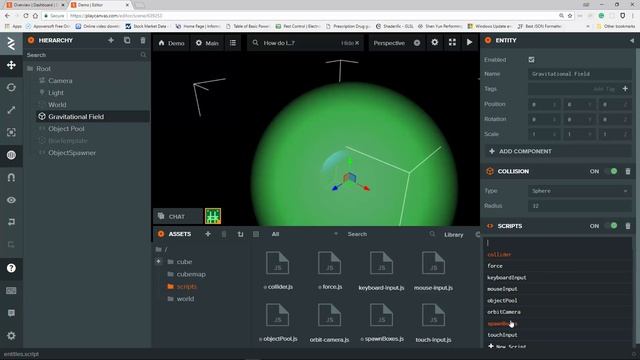Edit the entity Name field

580,74
